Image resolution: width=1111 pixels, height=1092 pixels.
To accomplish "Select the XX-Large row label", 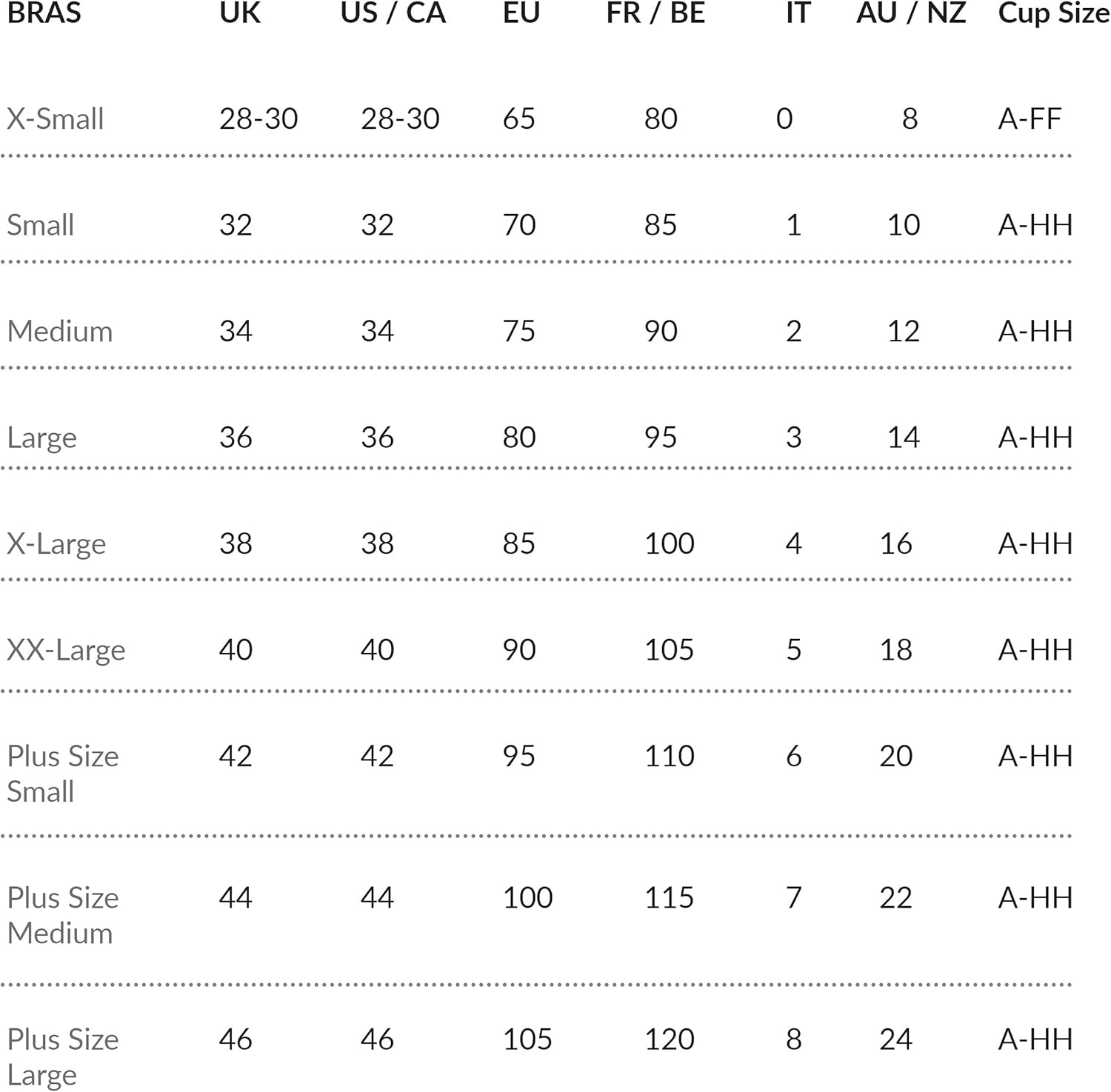I will tap(66, 650).
